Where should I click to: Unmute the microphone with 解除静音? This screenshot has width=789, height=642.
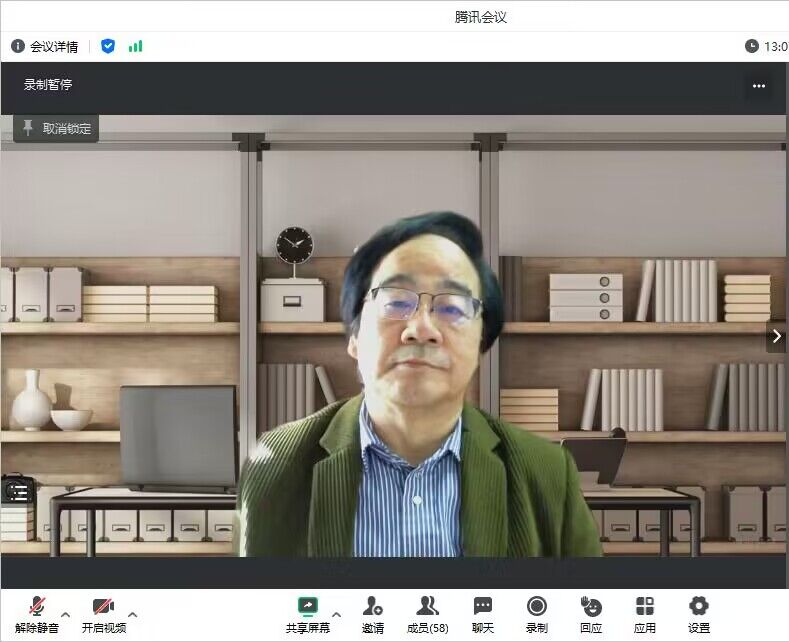tap(37, 613)
